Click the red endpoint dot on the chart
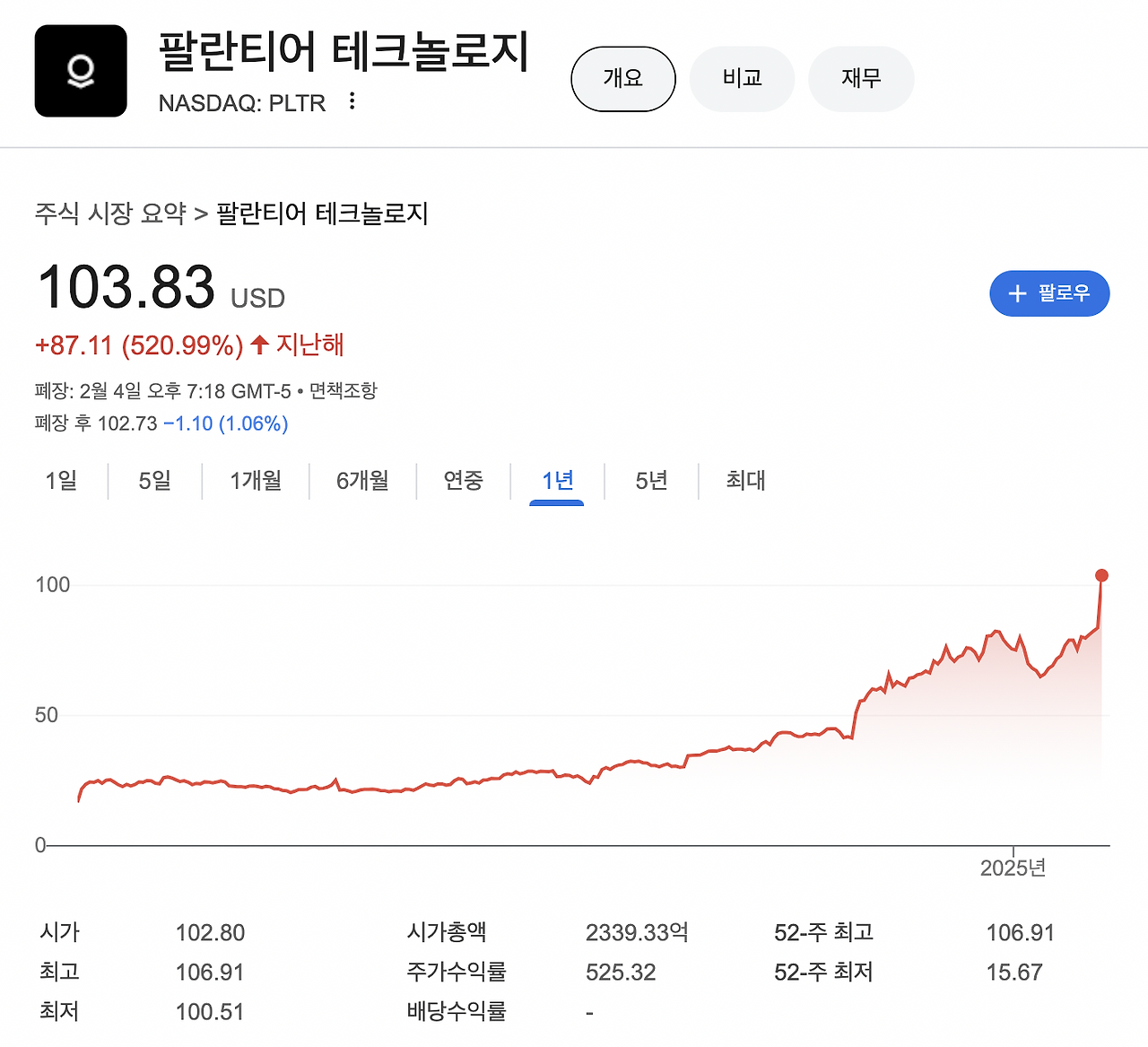Viewport: 1148px width, 1047px height. [1101, 575]
